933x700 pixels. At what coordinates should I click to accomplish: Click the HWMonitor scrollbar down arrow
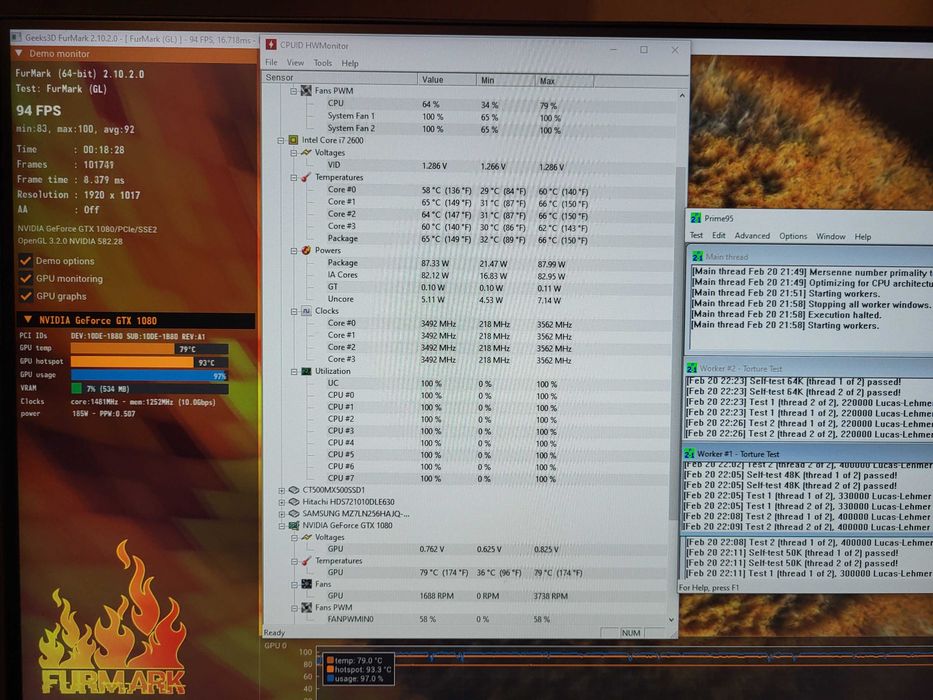[x=672, y=620]
